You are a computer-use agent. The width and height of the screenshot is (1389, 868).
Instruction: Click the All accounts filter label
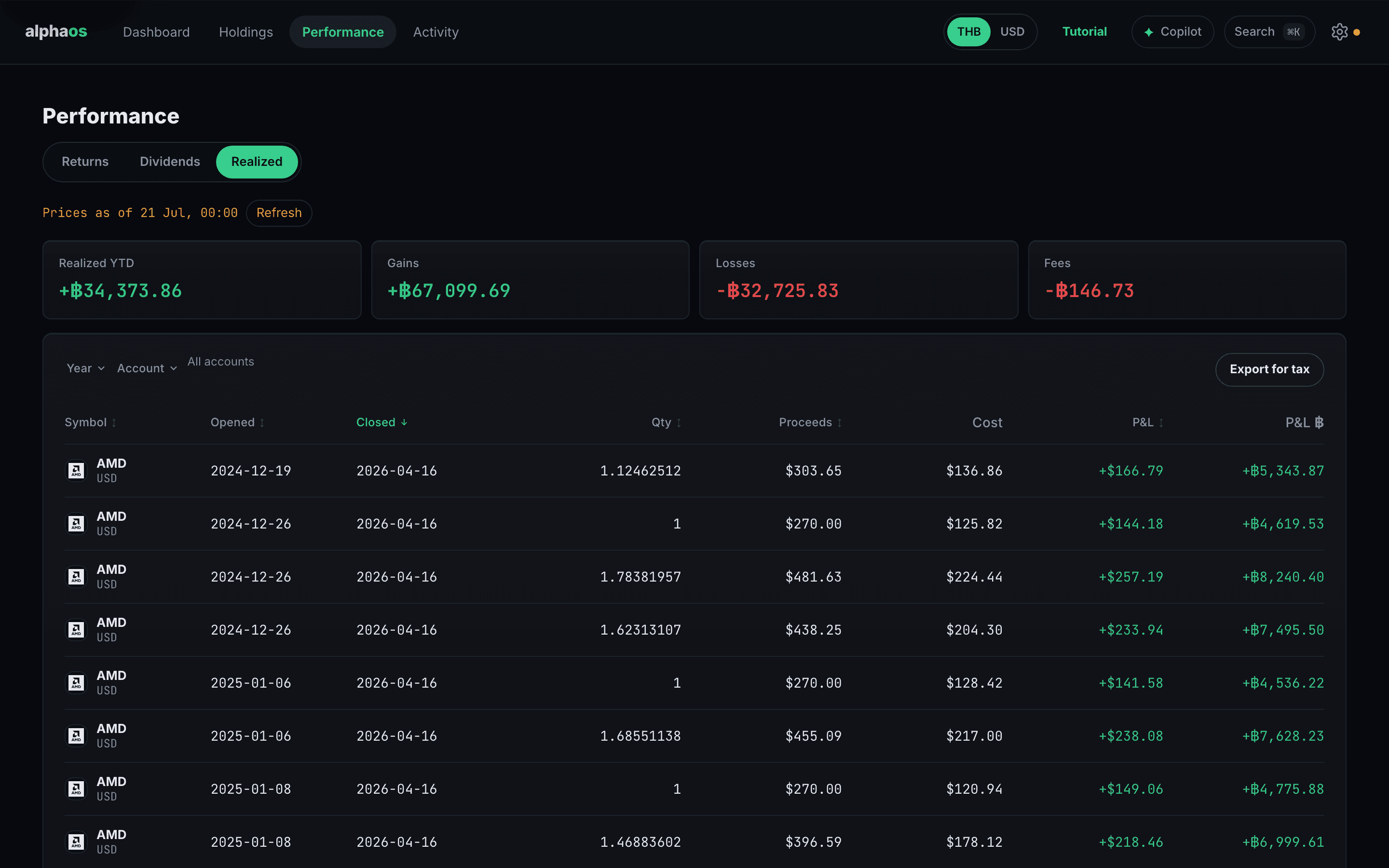click(220, 362)
